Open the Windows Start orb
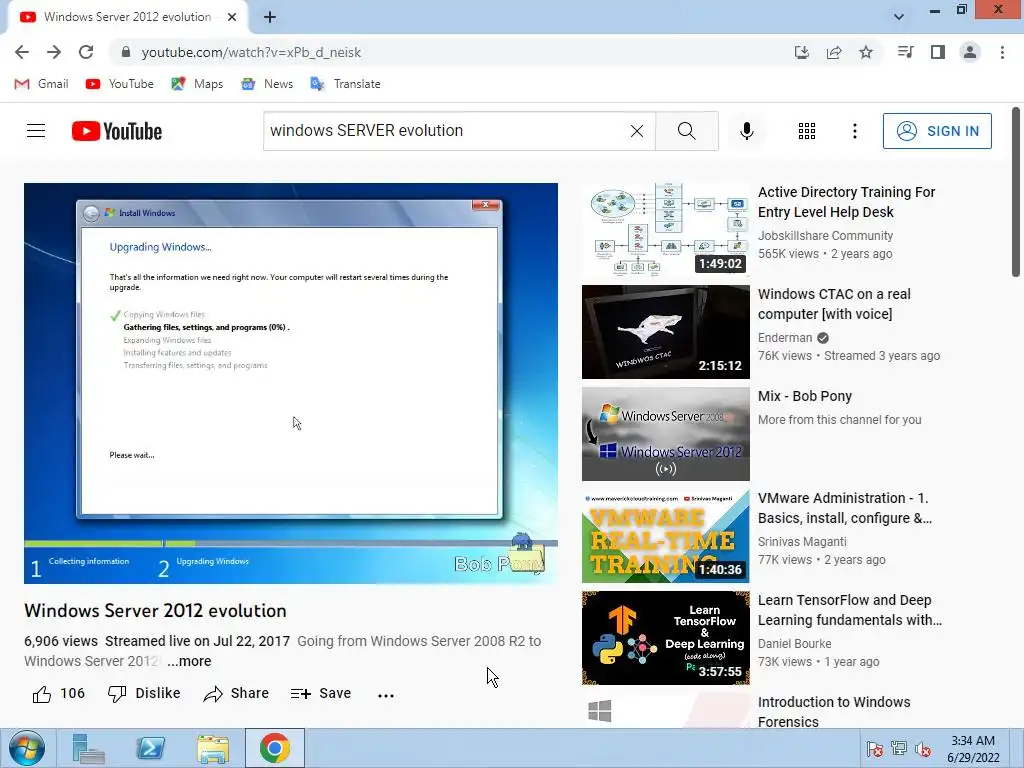The height and width of the screenshot is (768, 1024). pos(27,748)
